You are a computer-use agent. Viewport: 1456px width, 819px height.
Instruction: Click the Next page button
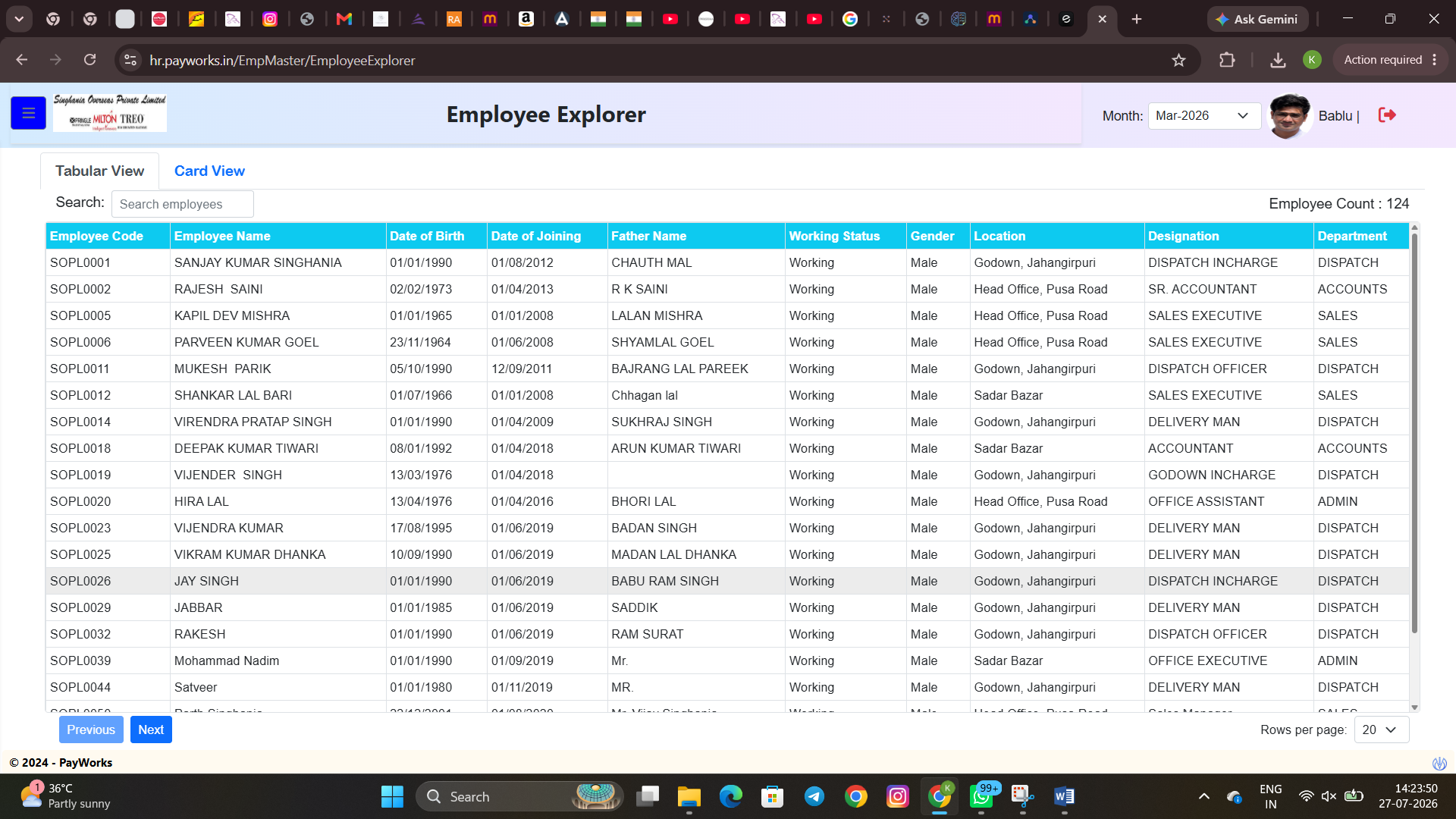151,730
